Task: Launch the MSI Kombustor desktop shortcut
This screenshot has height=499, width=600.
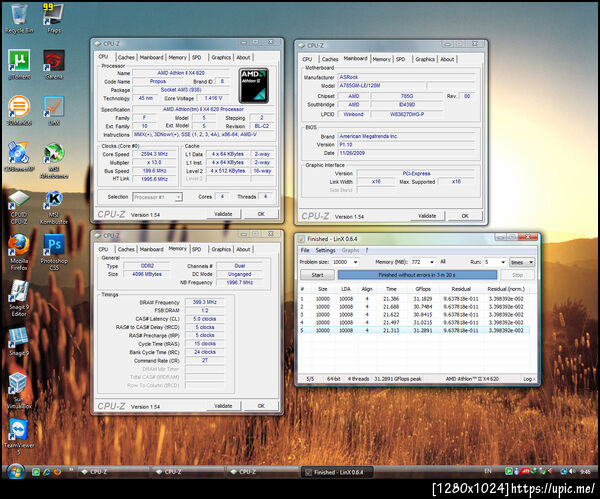Action: pyautogui.click(x=54, y=207)
